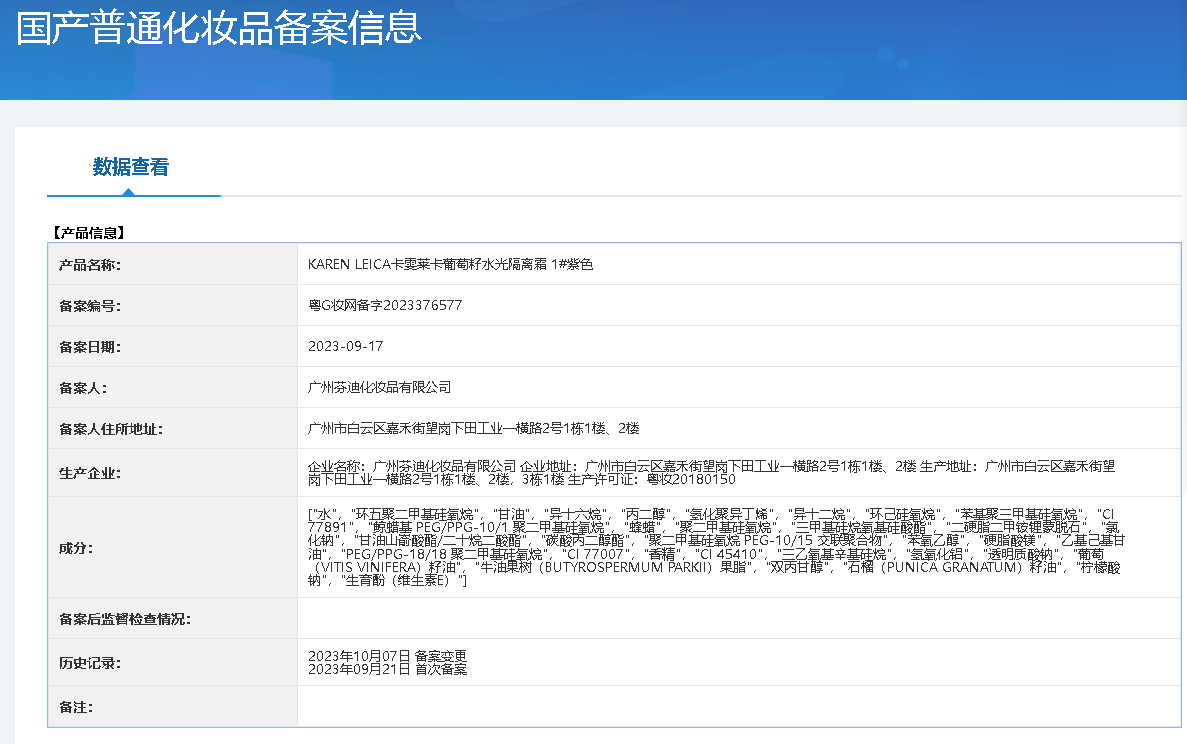Click the 历史记录 label
Viewport: 1187px width, 744px height.
click(x=89, y=663)
